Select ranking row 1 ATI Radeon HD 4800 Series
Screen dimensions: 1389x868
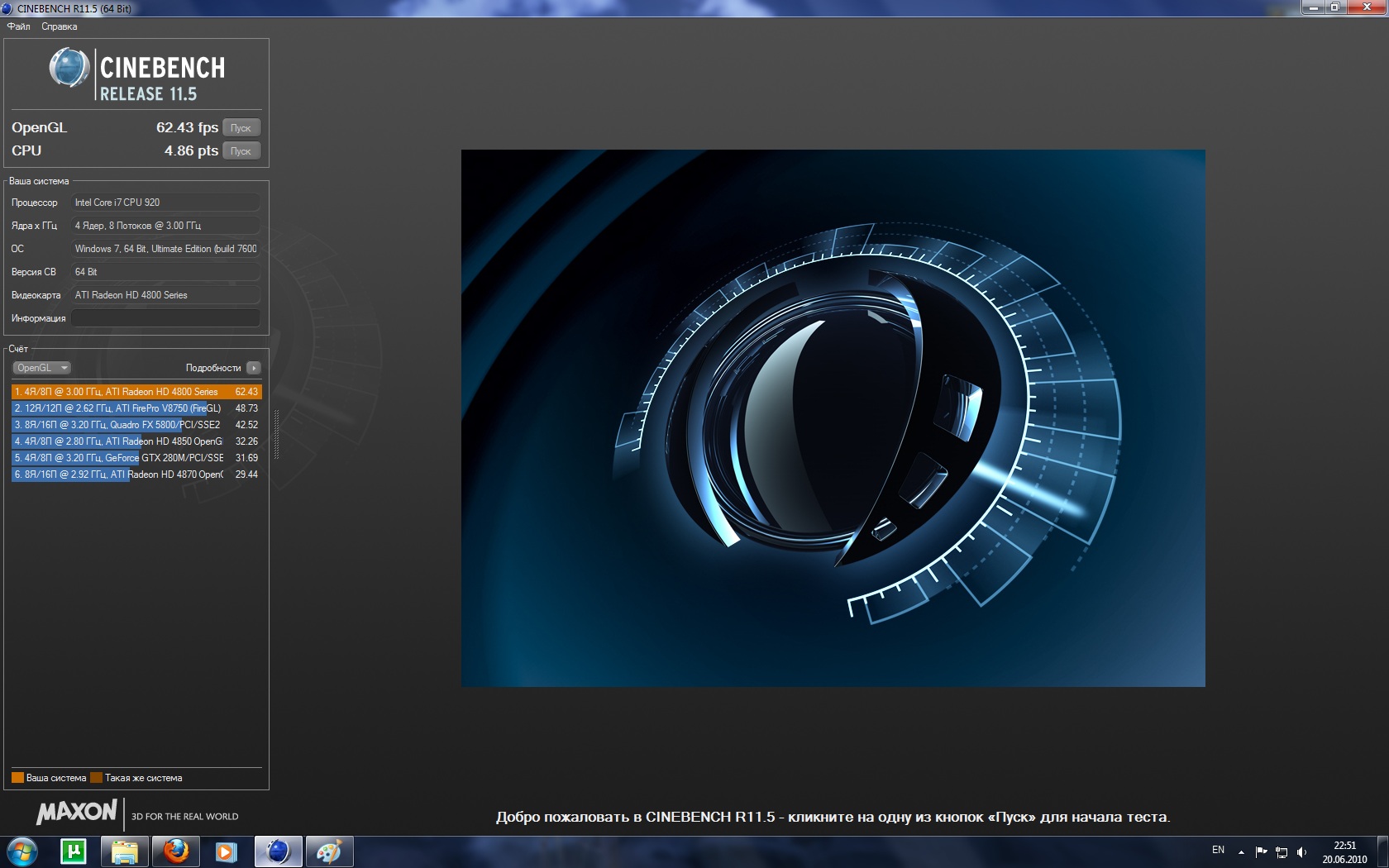click(x=136, y=392)
